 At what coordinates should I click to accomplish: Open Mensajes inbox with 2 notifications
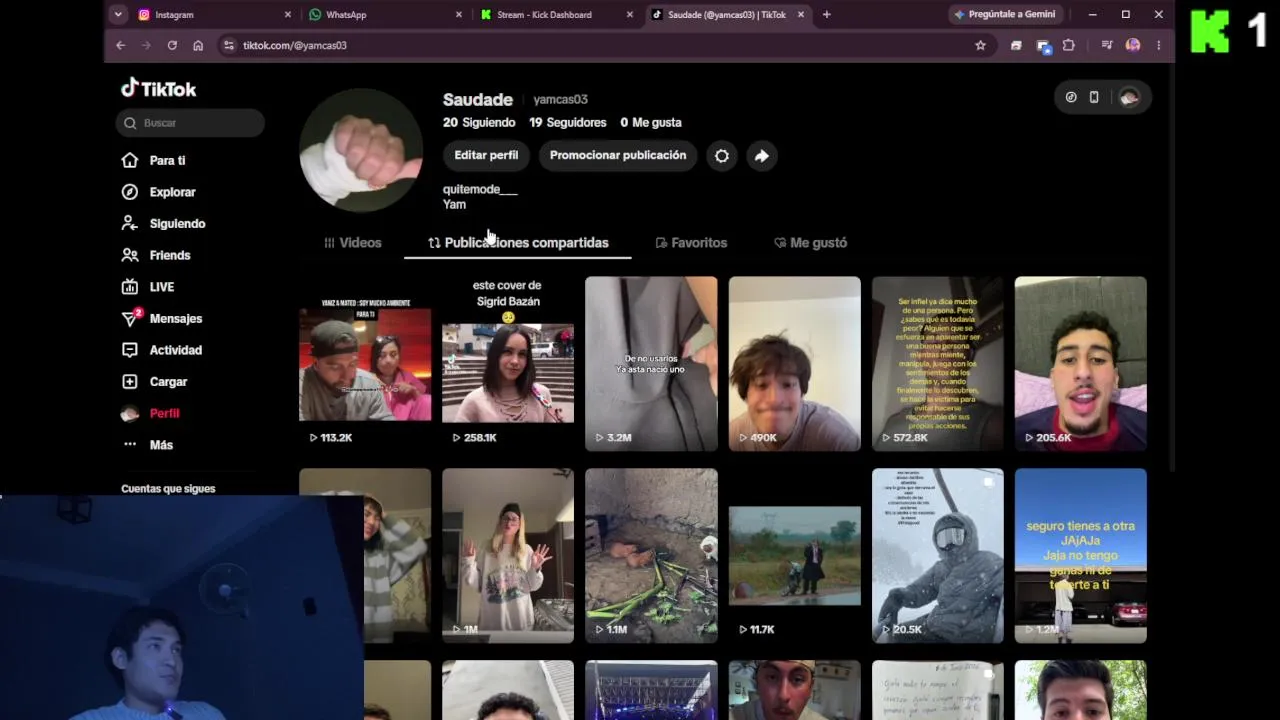tap(175, 318)
